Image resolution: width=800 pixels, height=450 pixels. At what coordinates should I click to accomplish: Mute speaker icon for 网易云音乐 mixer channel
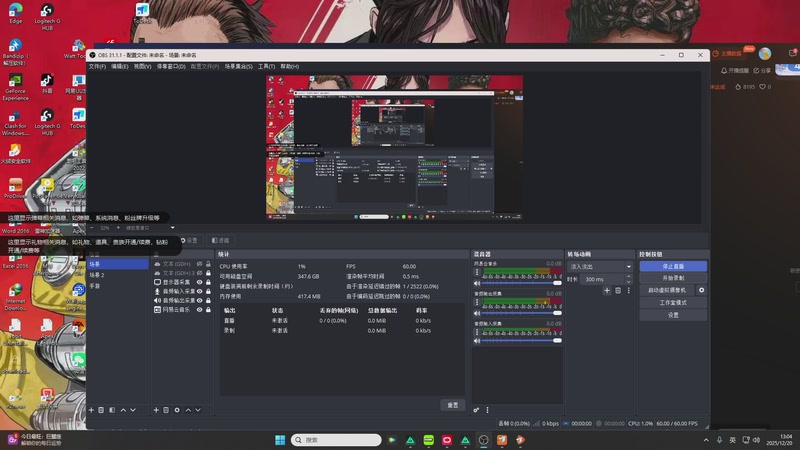point(477,283)
